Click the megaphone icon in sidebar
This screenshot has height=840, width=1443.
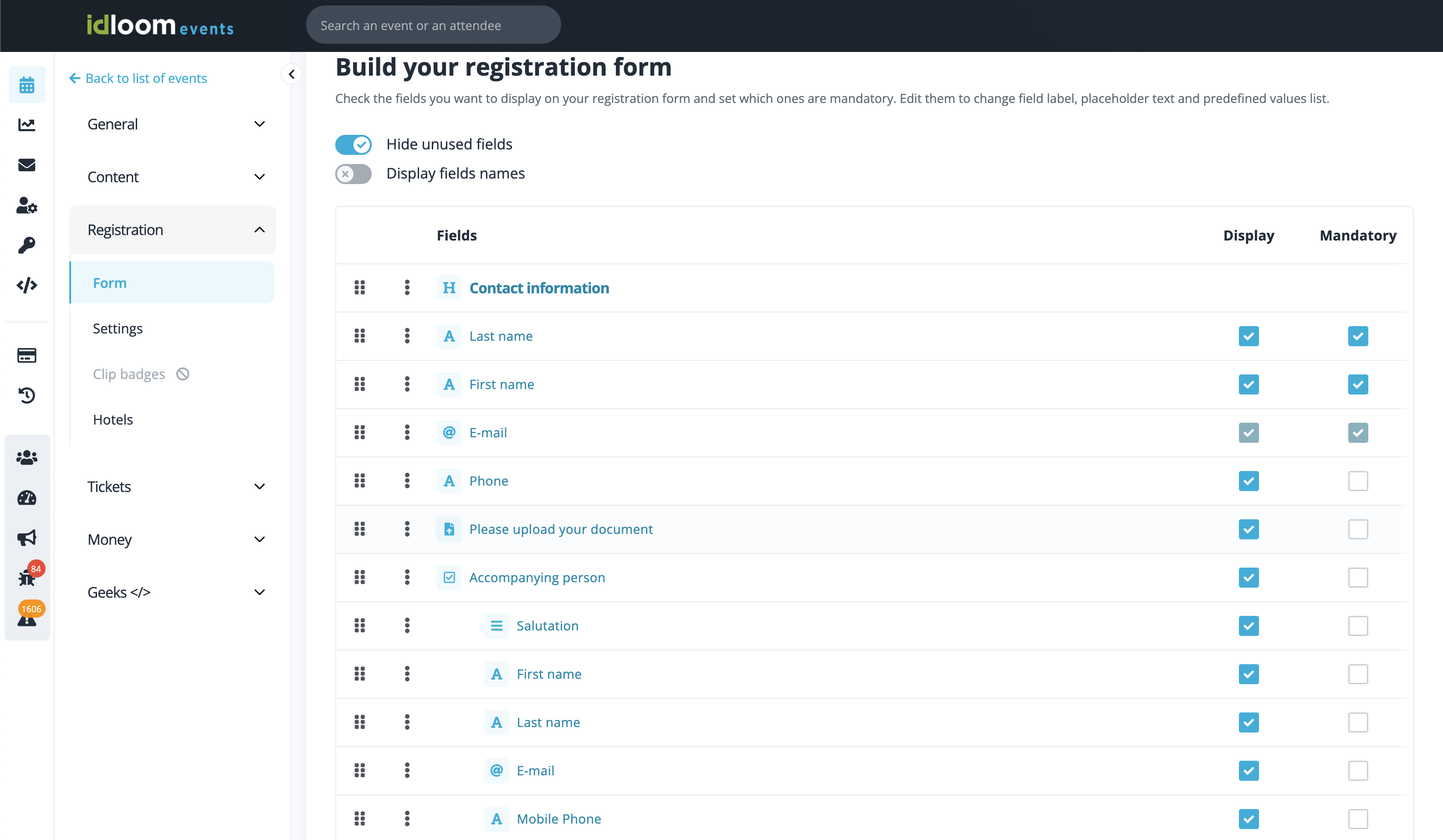26,537
